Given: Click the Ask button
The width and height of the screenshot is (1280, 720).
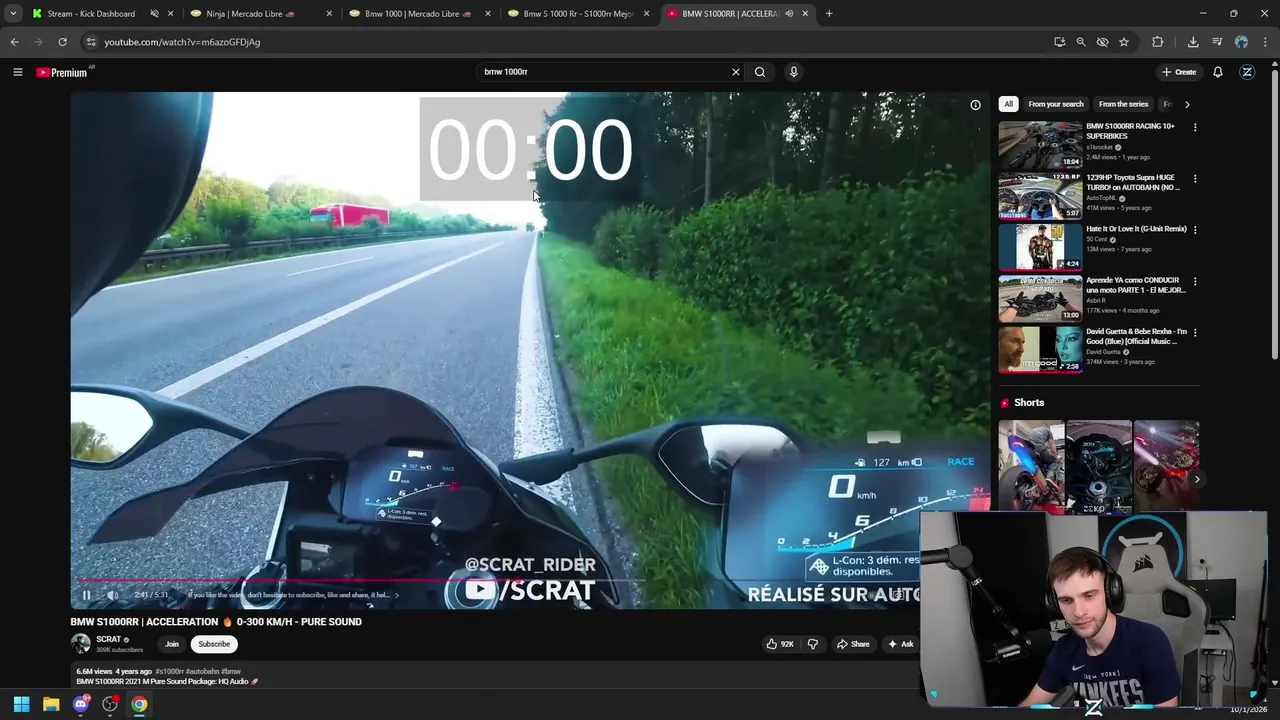Looking at the screenshot, I should click(901, 644).
